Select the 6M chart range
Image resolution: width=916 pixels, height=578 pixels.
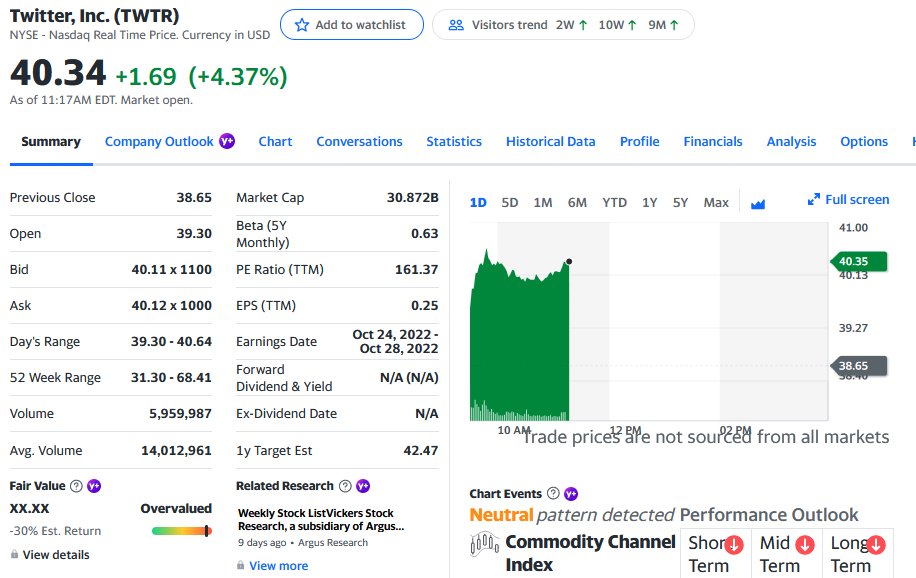pyautogui.click(x=577, y=203)
